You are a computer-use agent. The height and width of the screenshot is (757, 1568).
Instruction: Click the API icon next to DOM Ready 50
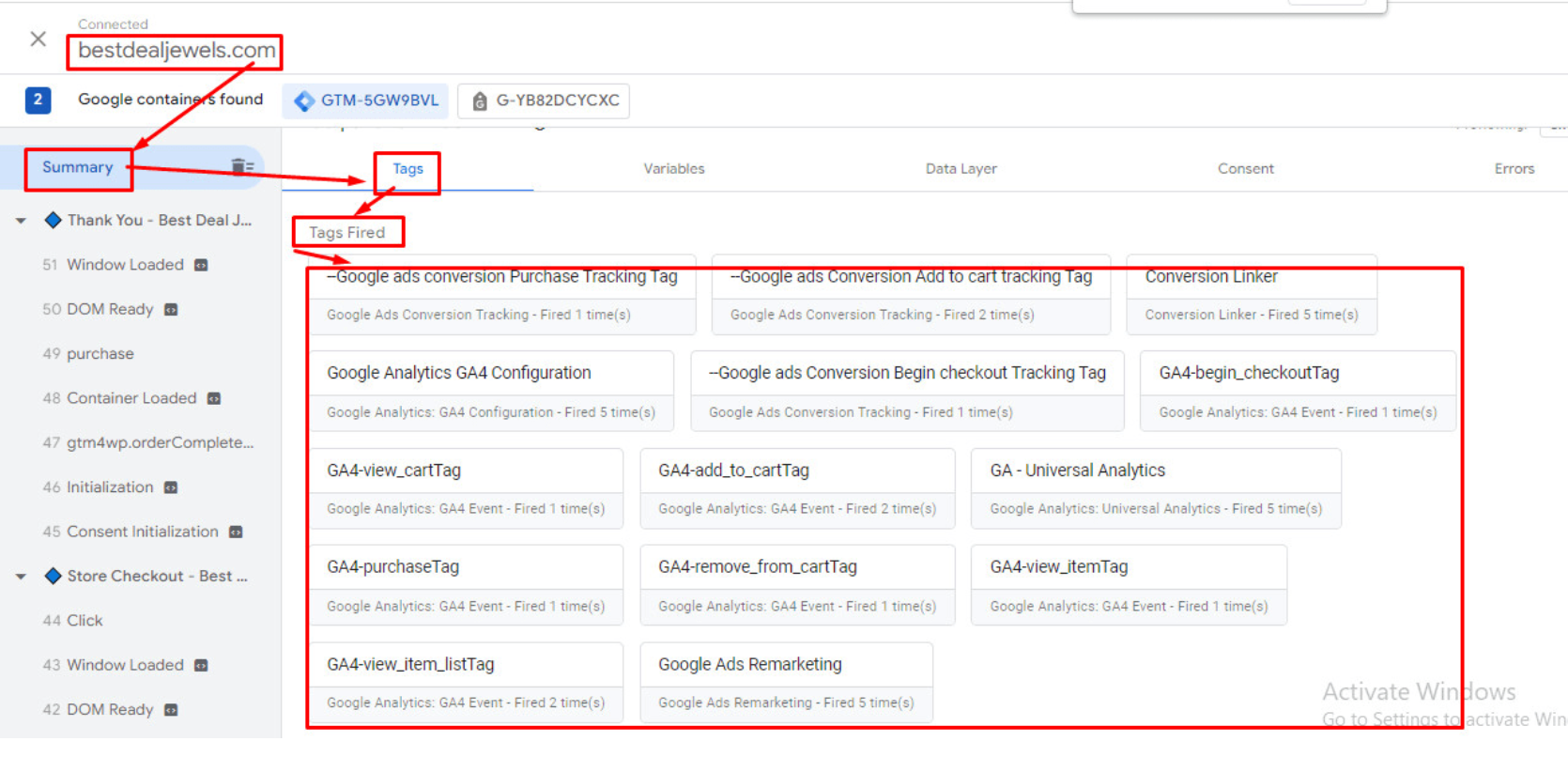click(171, 310)
